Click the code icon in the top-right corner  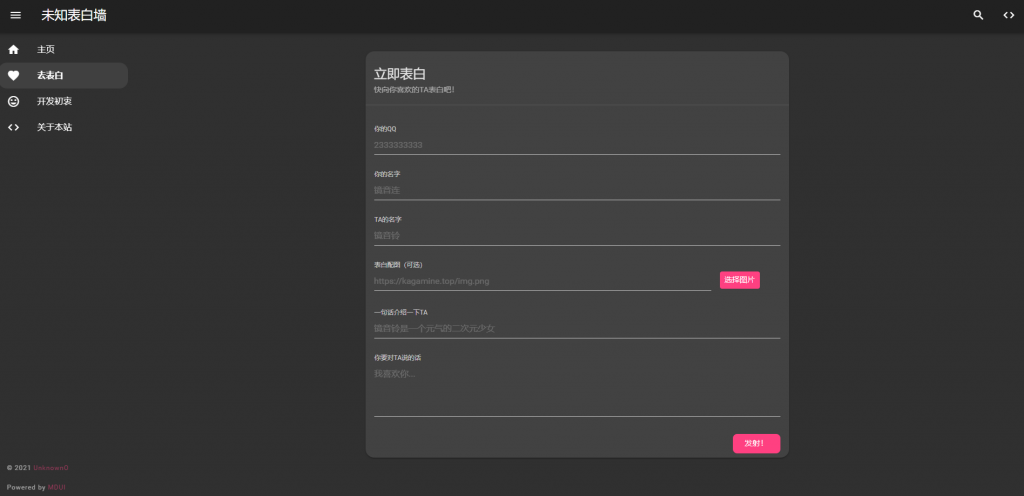1008,15
